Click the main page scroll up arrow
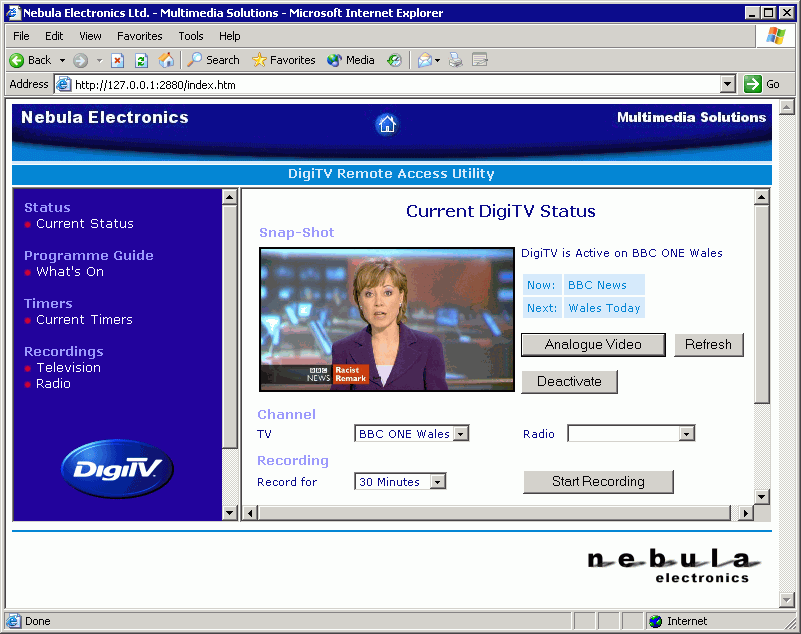The height and width of the screenshot is (634, 801). click(x=787, y=107)
